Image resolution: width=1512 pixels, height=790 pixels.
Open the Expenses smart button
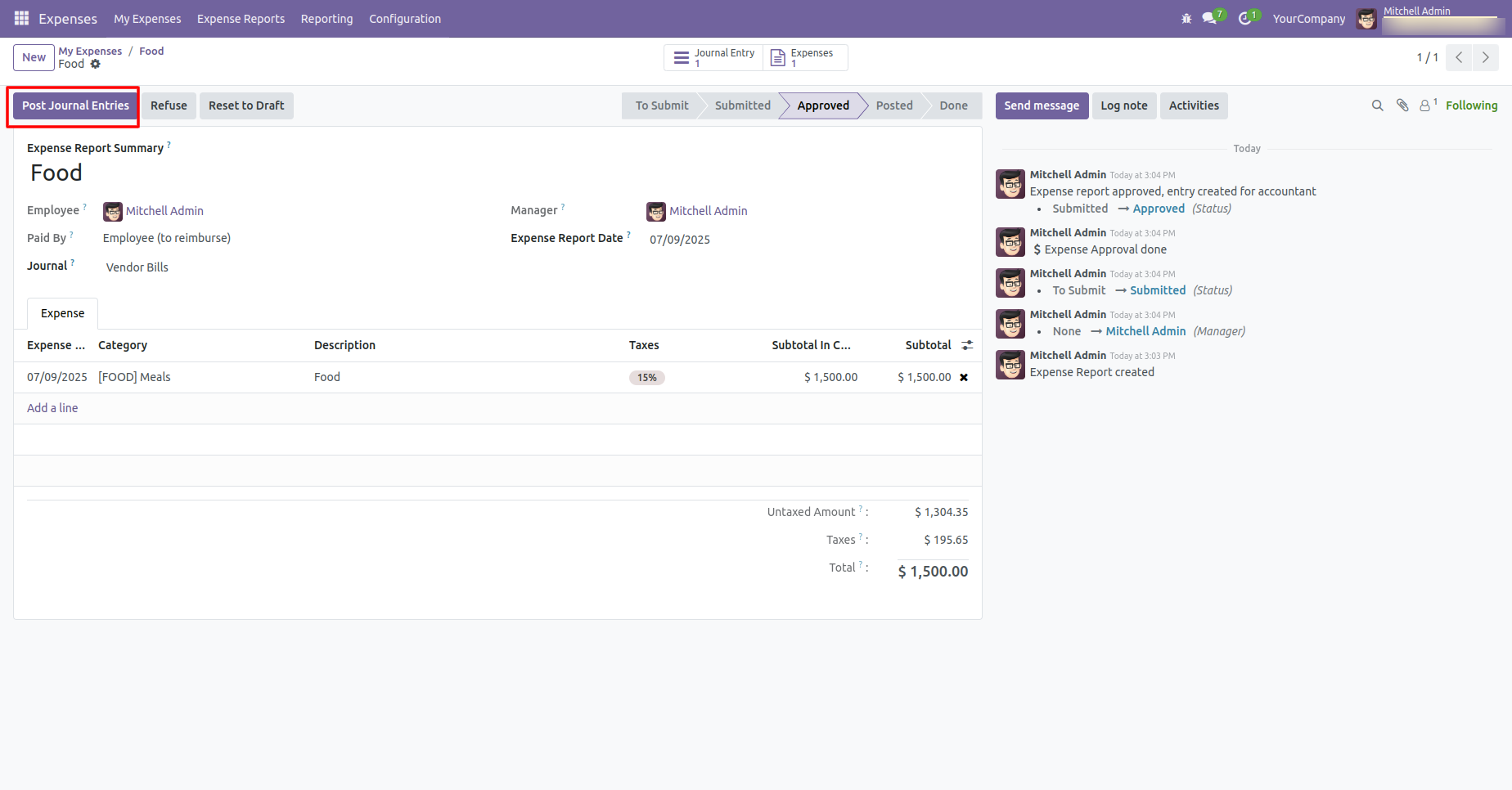(805, 57)
